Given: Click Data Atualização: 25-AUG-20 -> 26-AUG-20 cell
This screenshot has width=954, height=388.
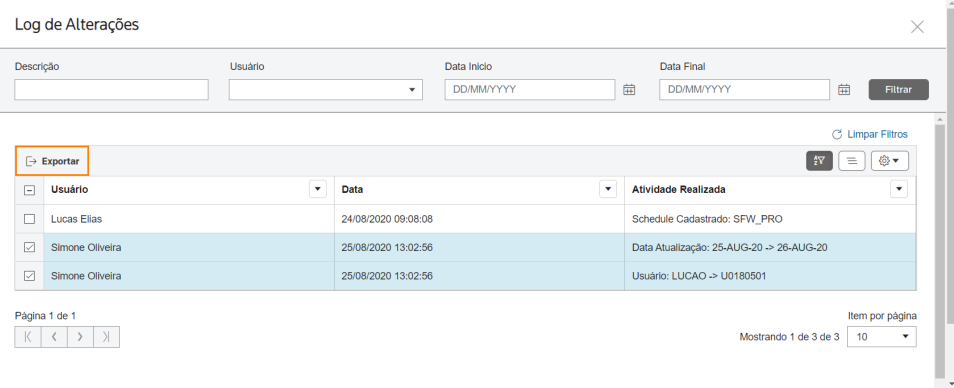Looking at the screenshot, I should pyautogui.click(x=770, y=248).
